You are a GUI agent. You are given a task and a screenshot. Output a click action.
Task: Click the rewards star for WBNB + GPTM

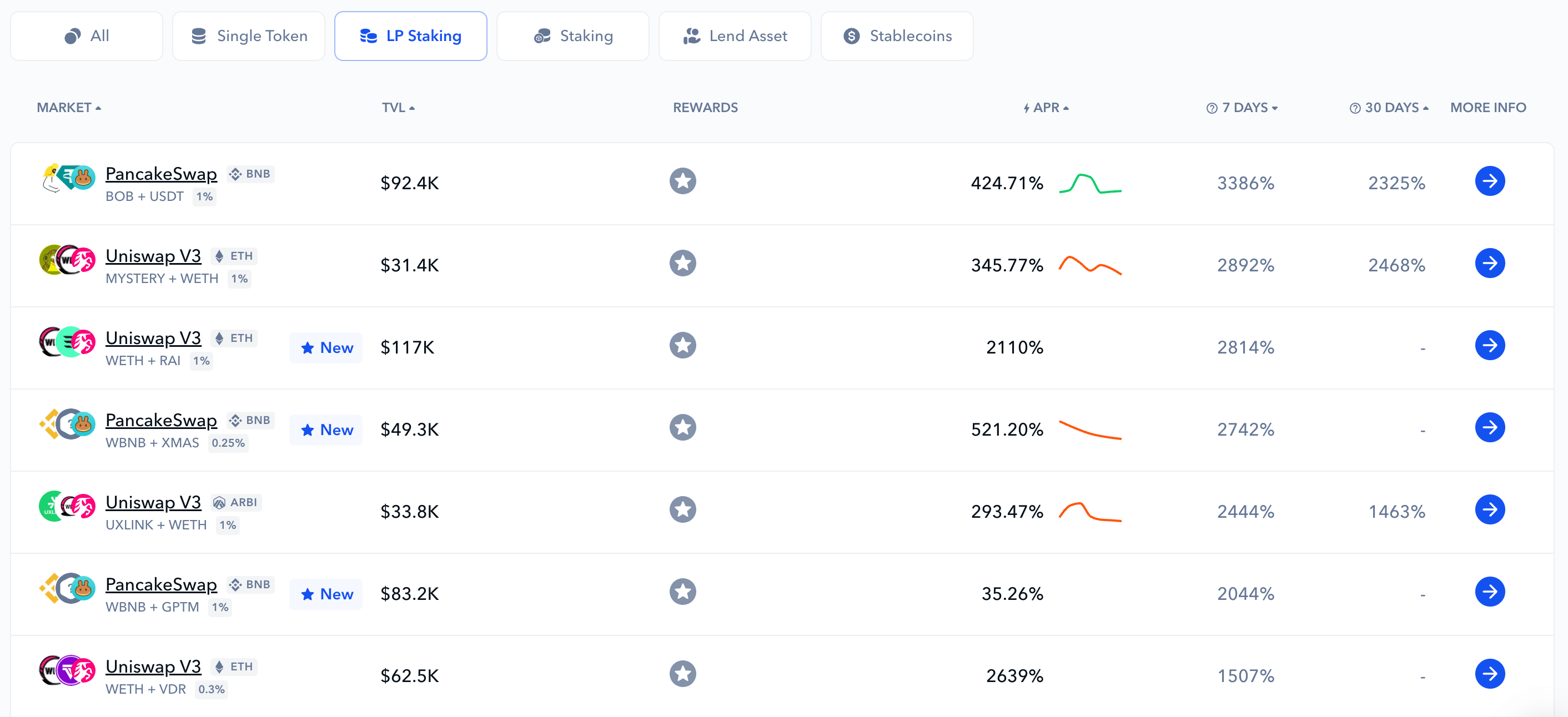(682, 592)
